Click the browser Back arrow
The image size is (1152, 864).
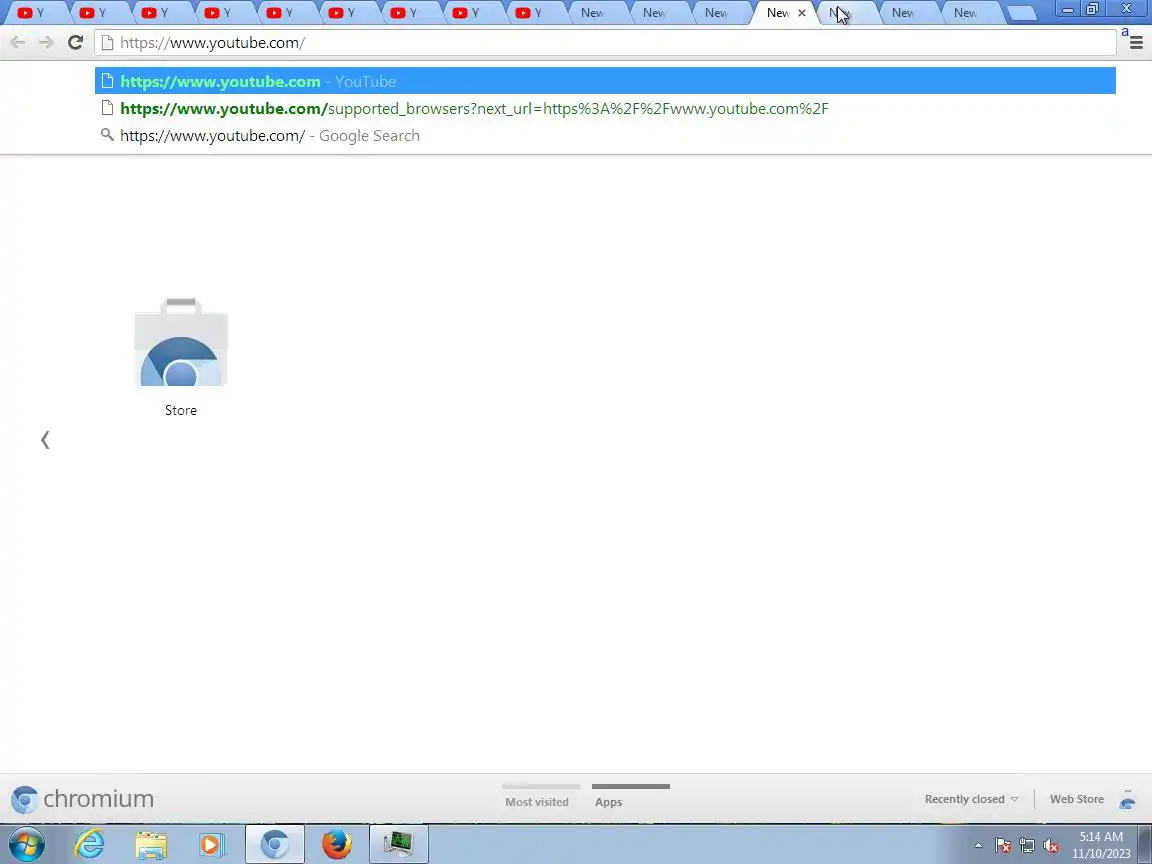click(18, 43)
